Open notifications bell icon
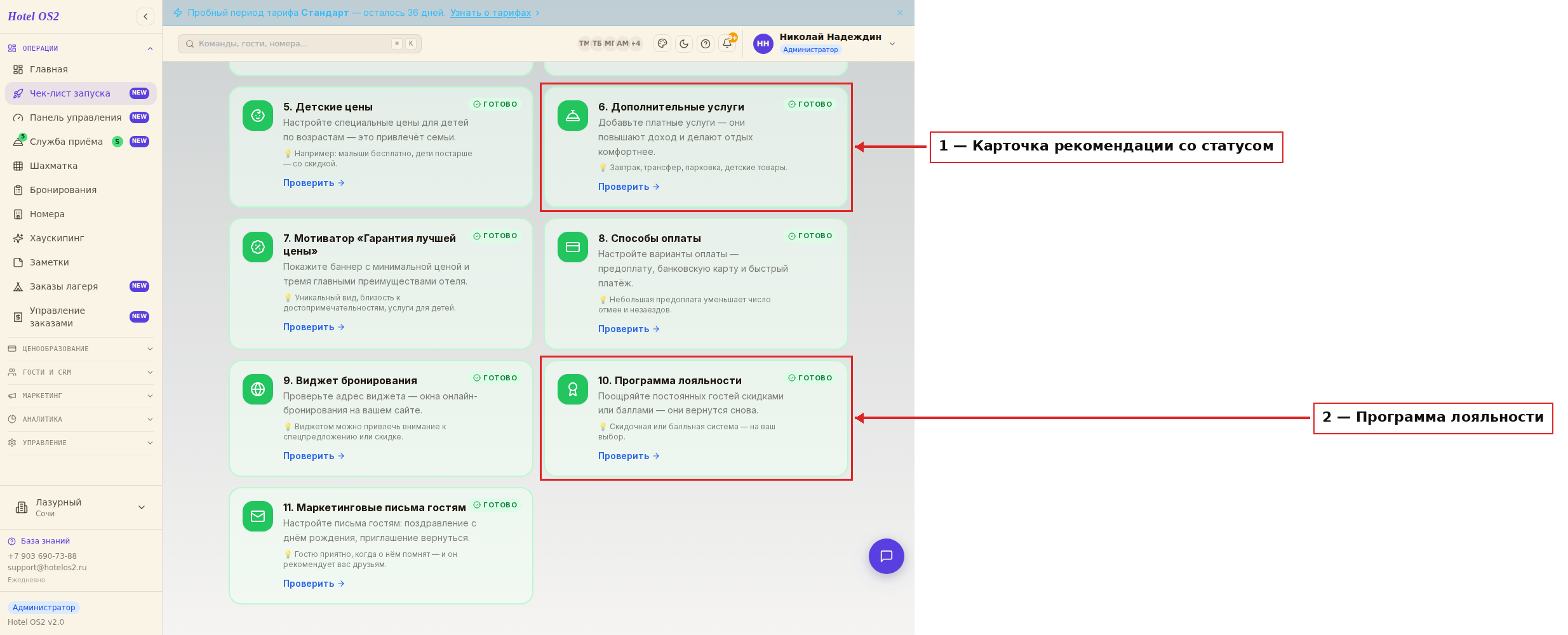1568x635 pixels. coord(727,44)
